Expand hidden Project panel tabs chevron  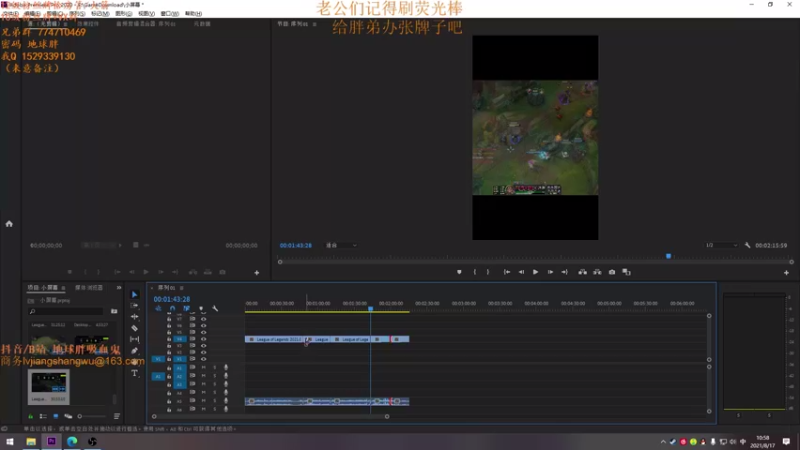(119, 288)
